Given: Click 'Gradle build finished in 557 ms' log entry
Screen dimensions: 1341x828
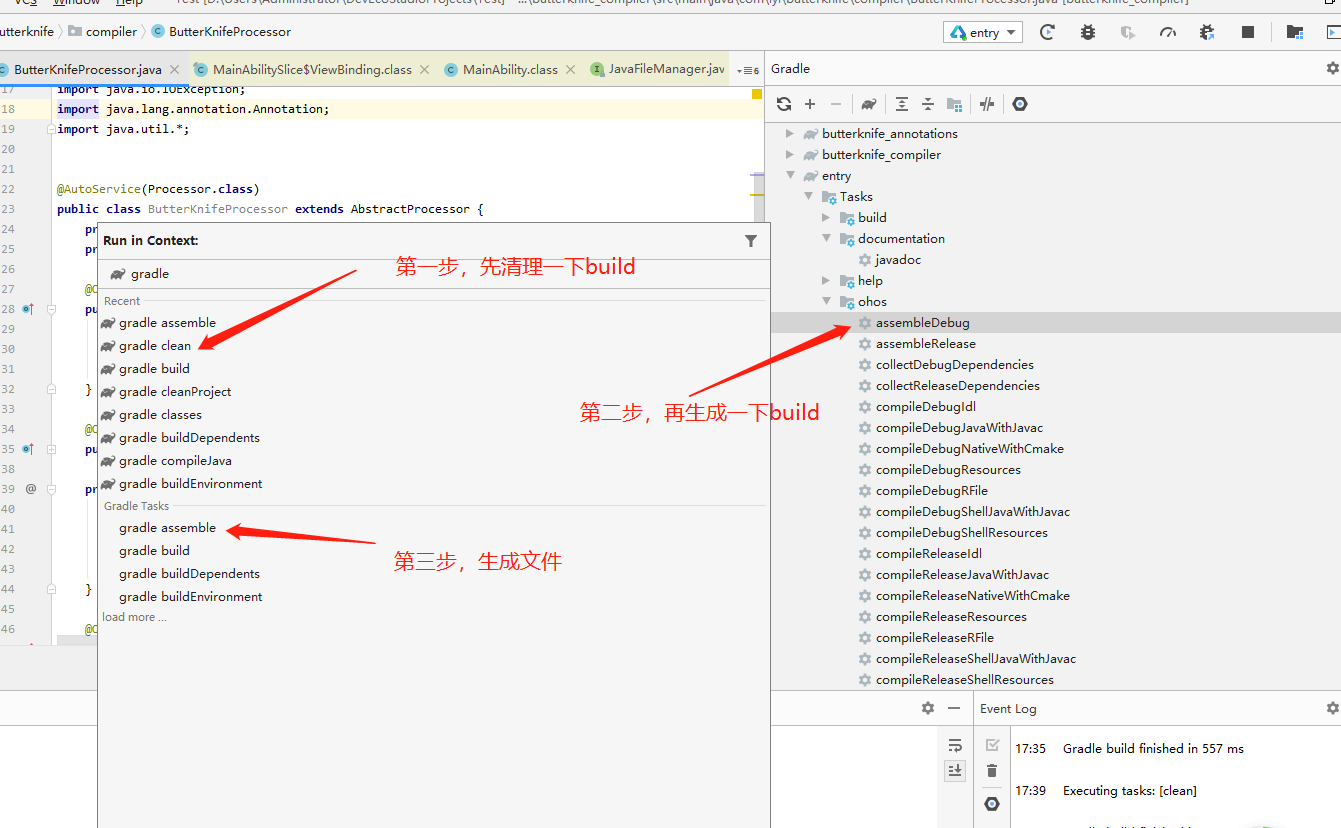Looking at the screenshot, I should point(1153,748).
